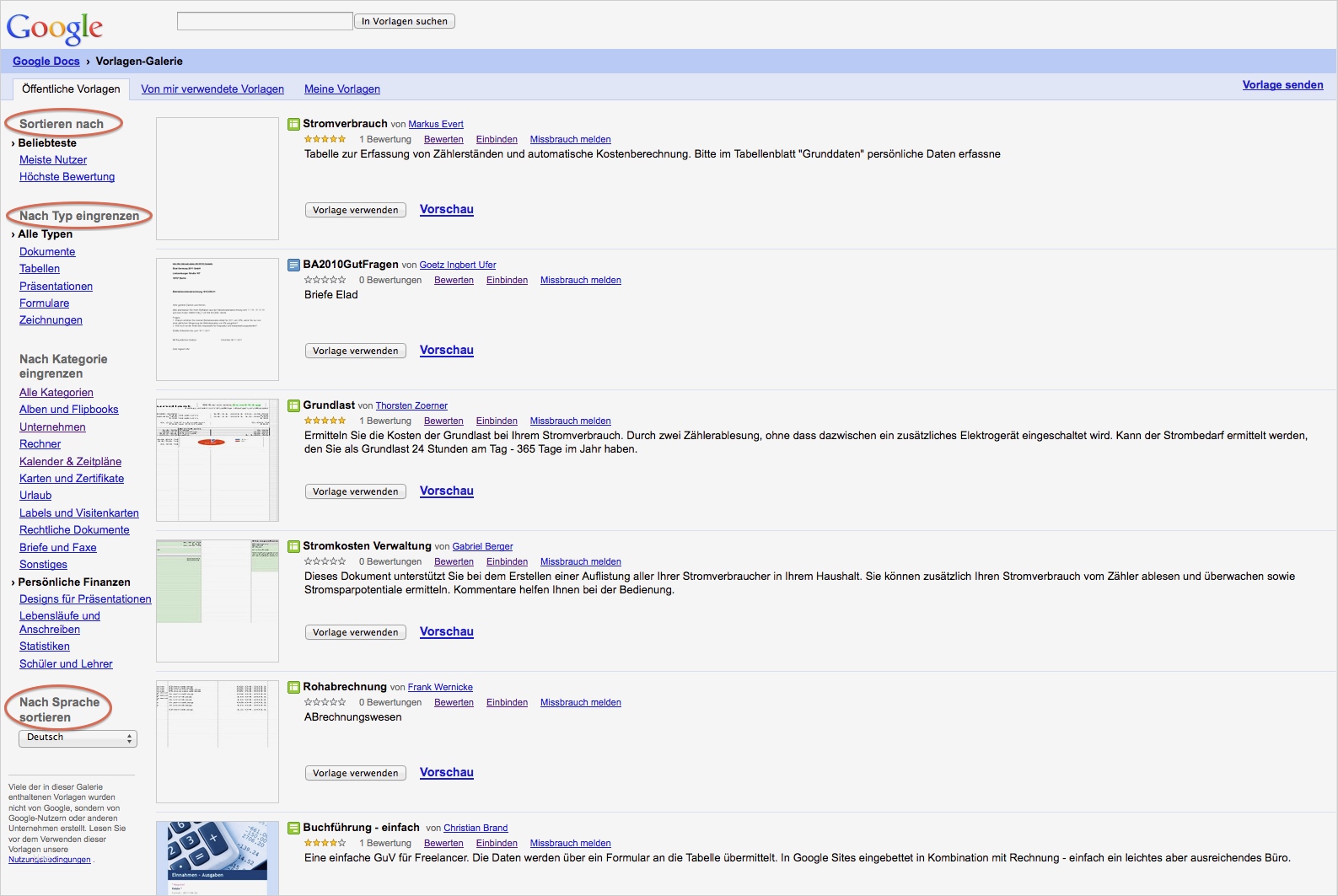The width and height of the screenshot is (1338, 896).
Task: Open Designs für Präsentationen category
Action: 85,599
